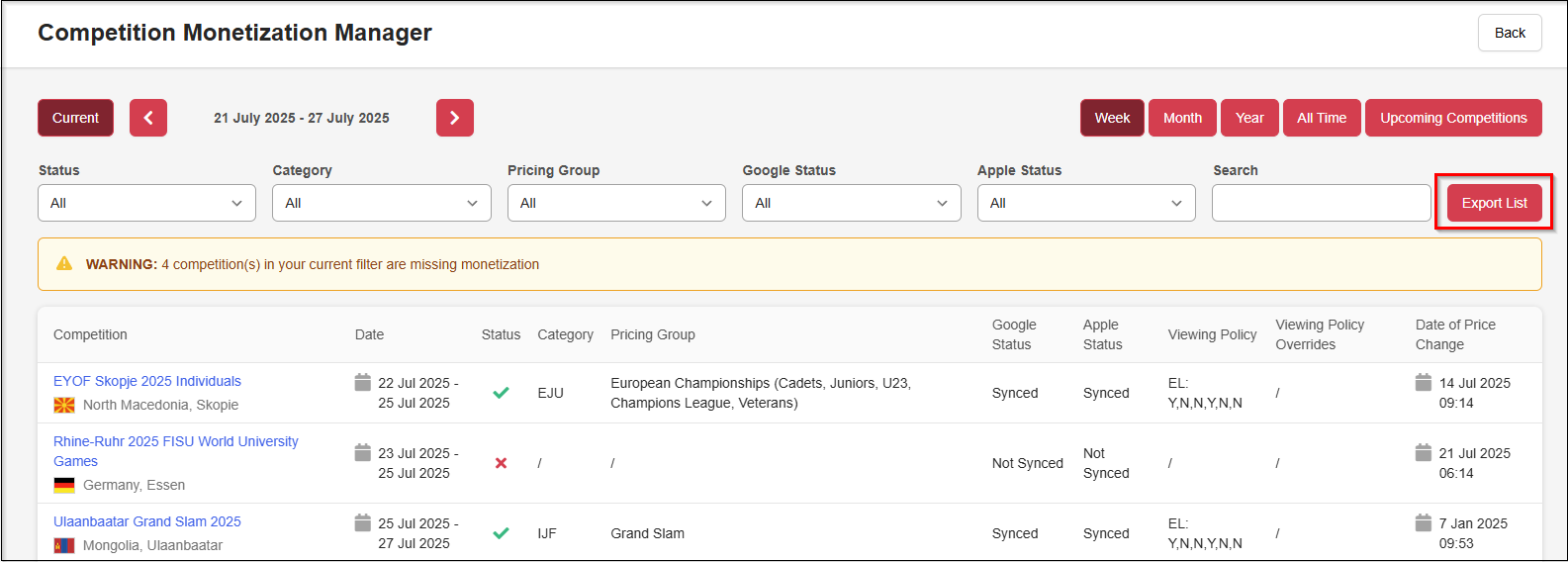1568x562 pixels.
Task: Click green checkmark status for Ulaanbaatar Grand Slam
Action: [x=501, y=533]
